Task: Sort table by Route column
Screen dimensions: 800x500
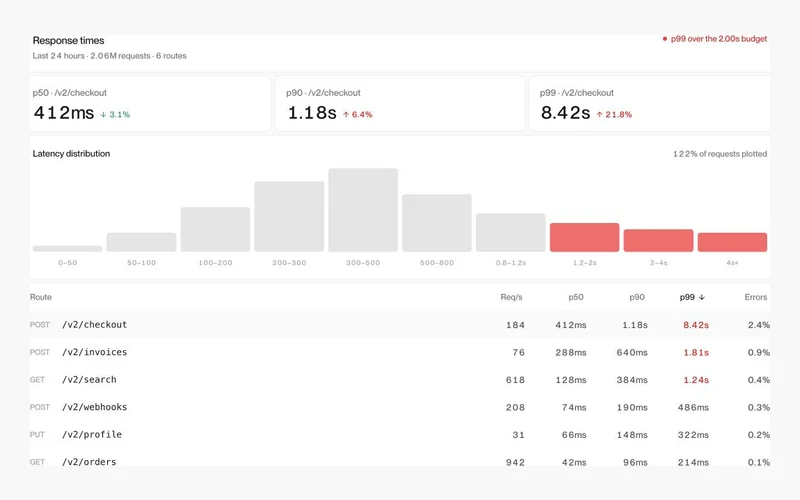Action: 41,297
